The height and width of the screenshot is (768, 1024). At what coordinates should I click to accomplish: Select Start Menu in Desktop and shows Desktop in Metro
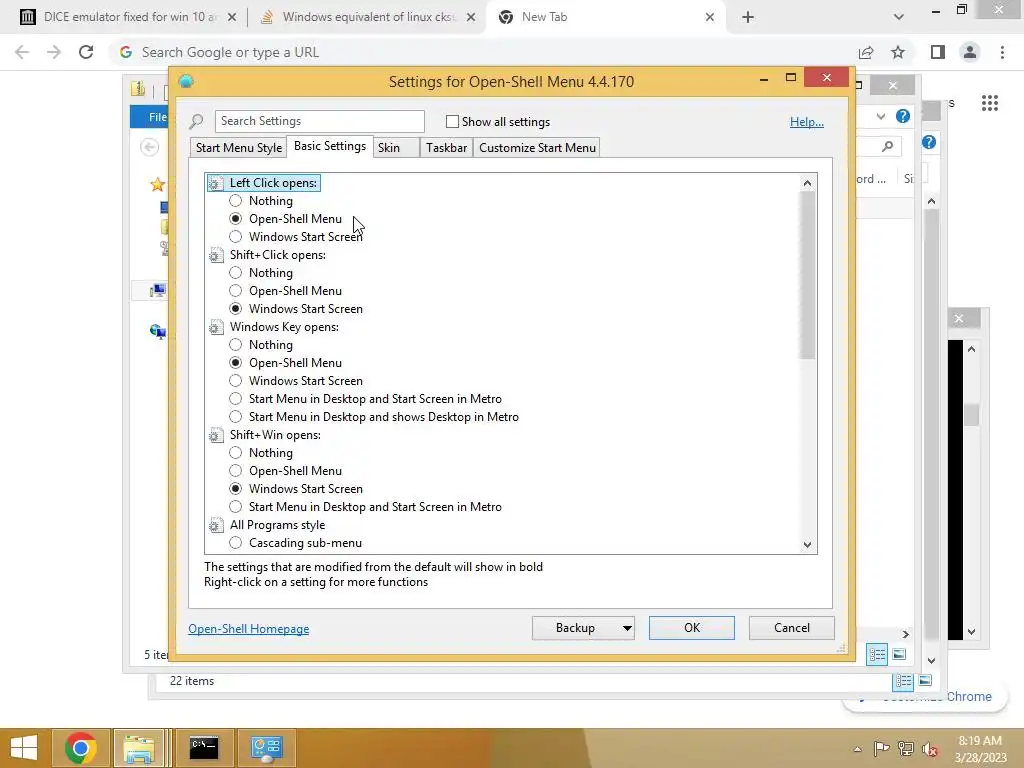pyautogui.click(x=235, y=417)
